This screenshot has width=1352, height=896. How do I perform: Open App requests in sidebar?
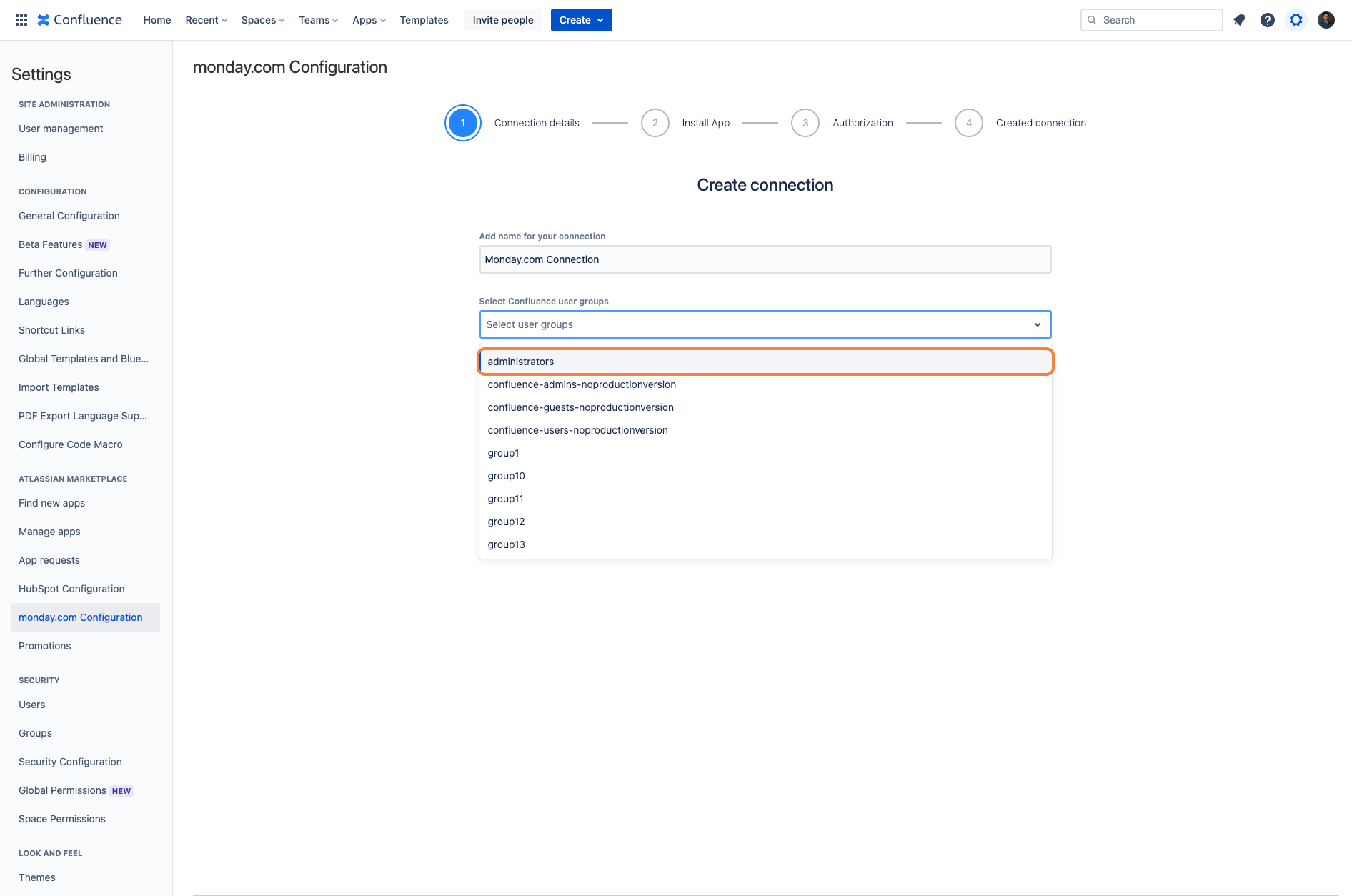point(49,560)
